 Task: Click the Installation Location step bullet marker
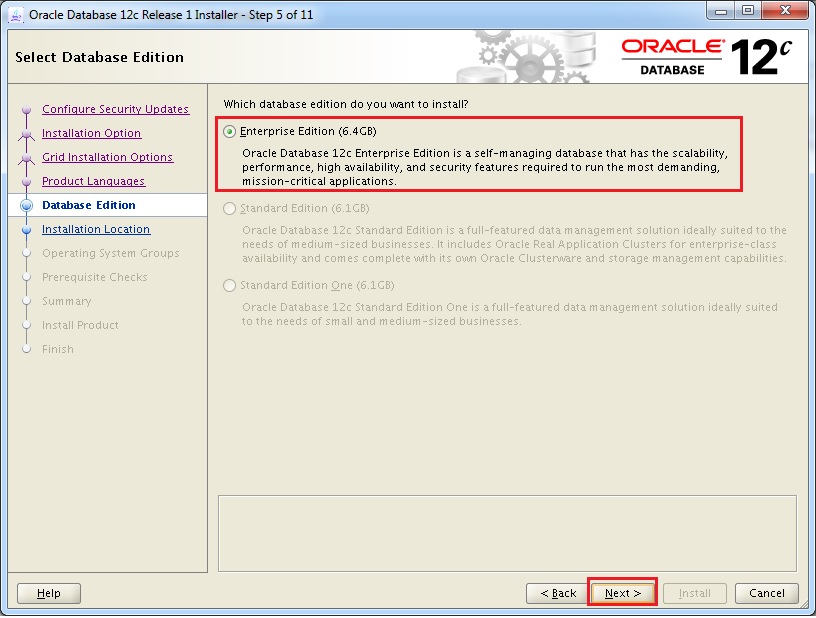(27, 229)
